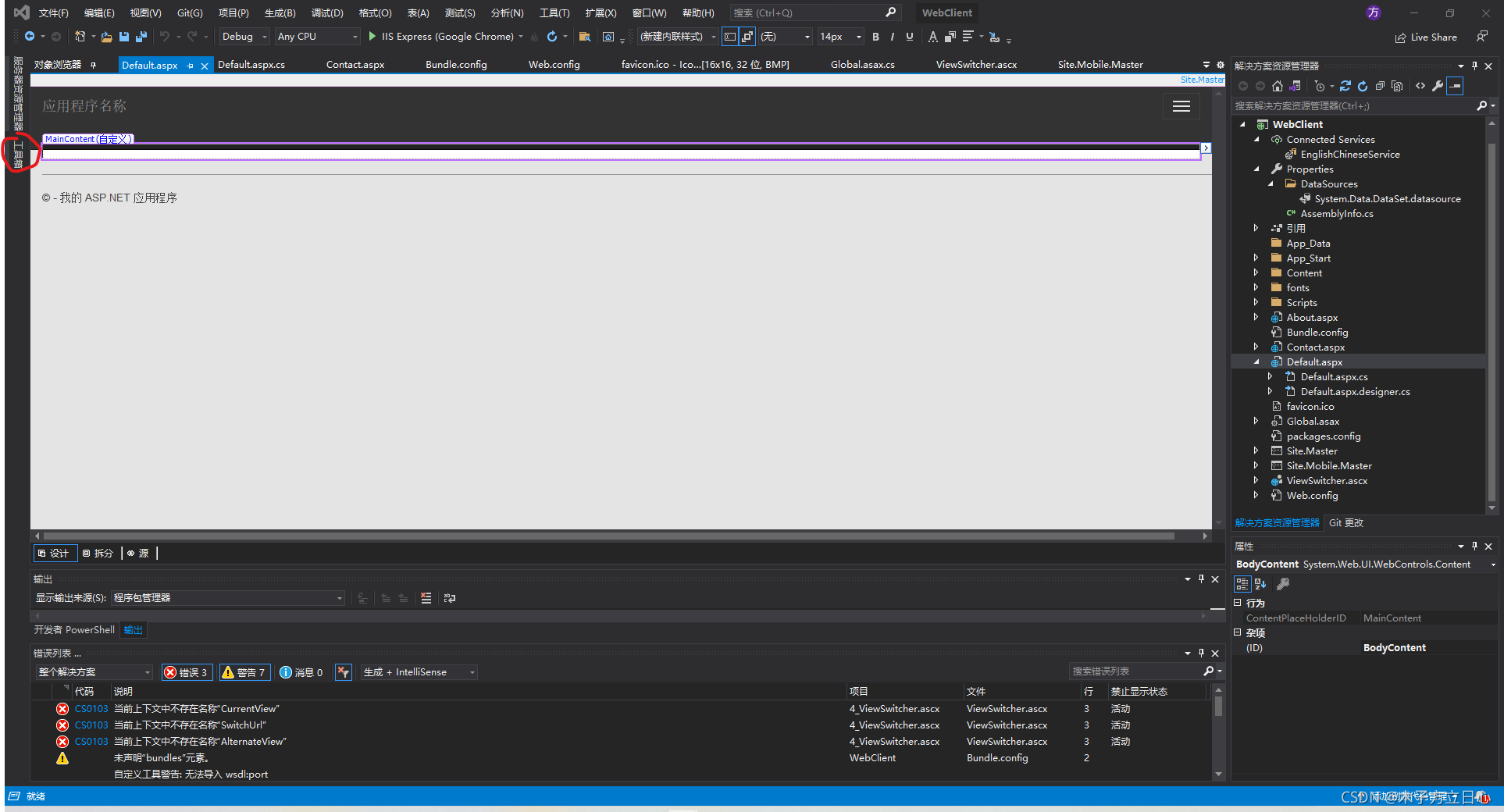Click the Live Share button
The image size is (1504, 812).
[x=1426, y=37]
